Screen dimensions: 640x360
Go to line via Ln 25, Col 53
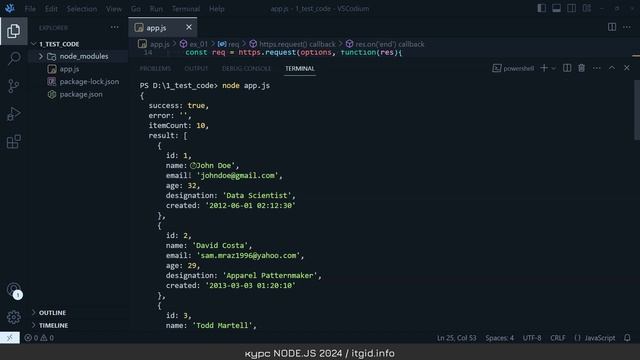pos(456,338)
